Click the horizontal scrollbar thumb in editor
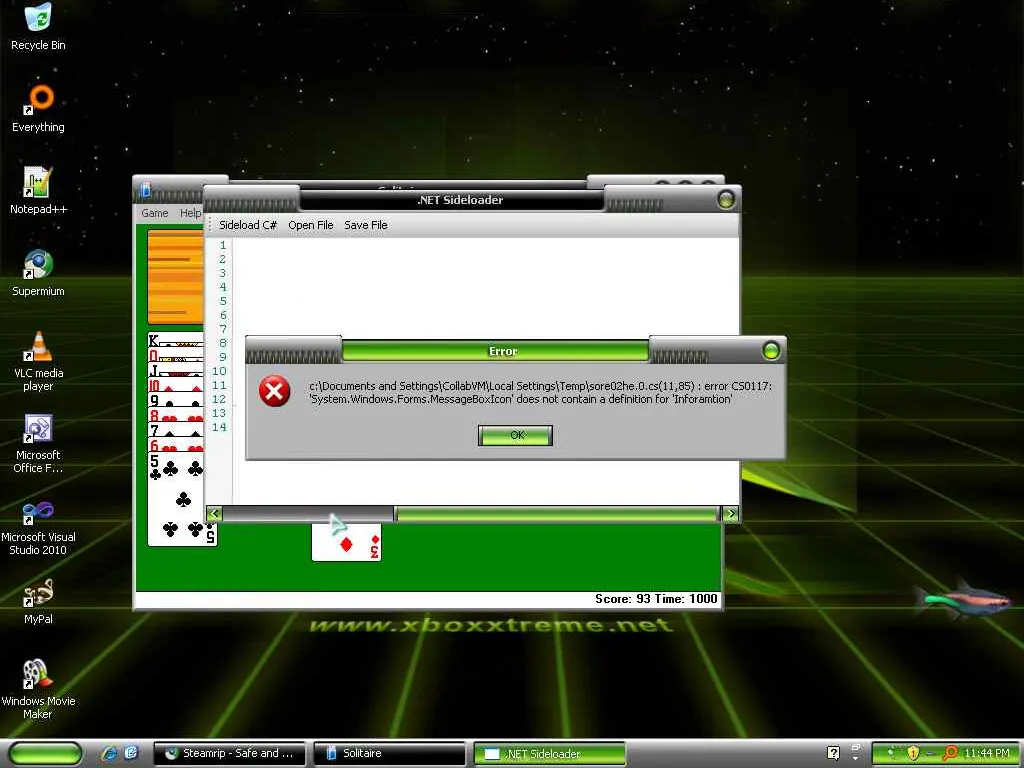 557,514
